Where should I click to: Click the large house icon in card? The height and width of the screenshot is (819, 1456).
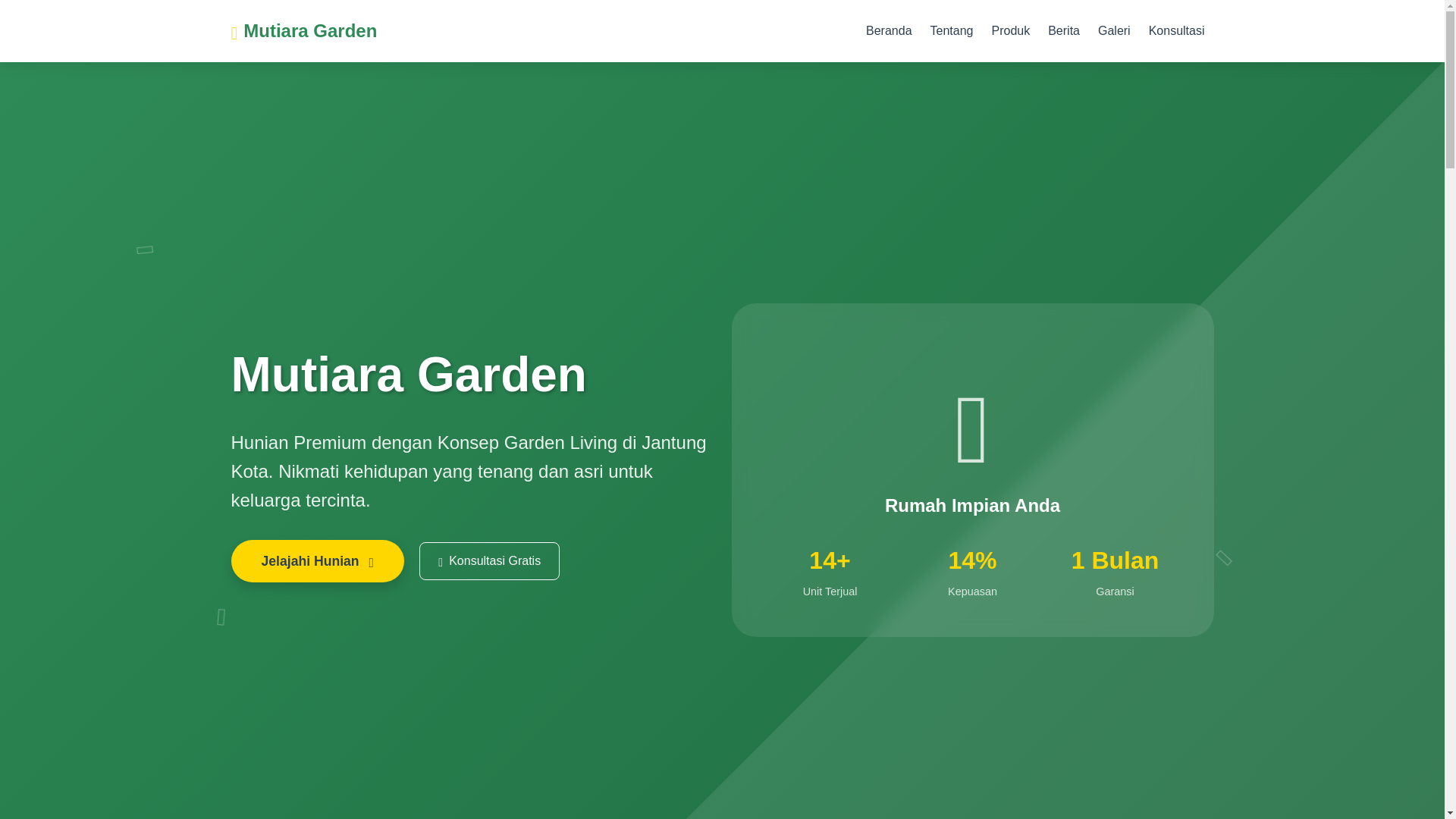click(x=971, y=429)
